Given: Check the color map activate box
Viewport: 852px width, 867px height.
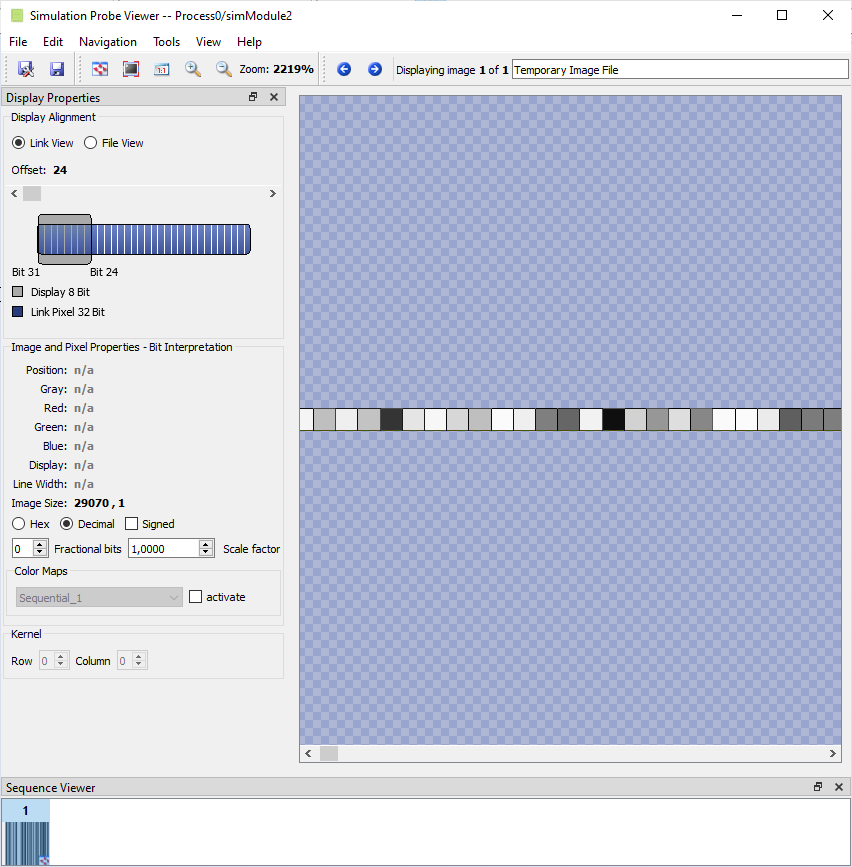Looking at the screenshot, I should tap(195, 597).
